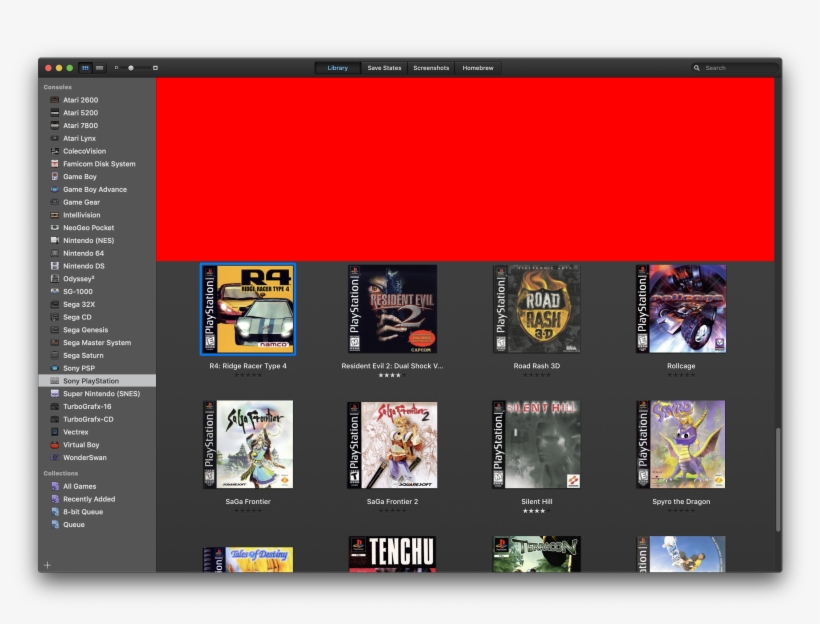Image resolution: width=820 pixels, height=624 pixels.
Task: Select Super Nintendo (SNES) in sidebar
Action: [x=97, y=394]
